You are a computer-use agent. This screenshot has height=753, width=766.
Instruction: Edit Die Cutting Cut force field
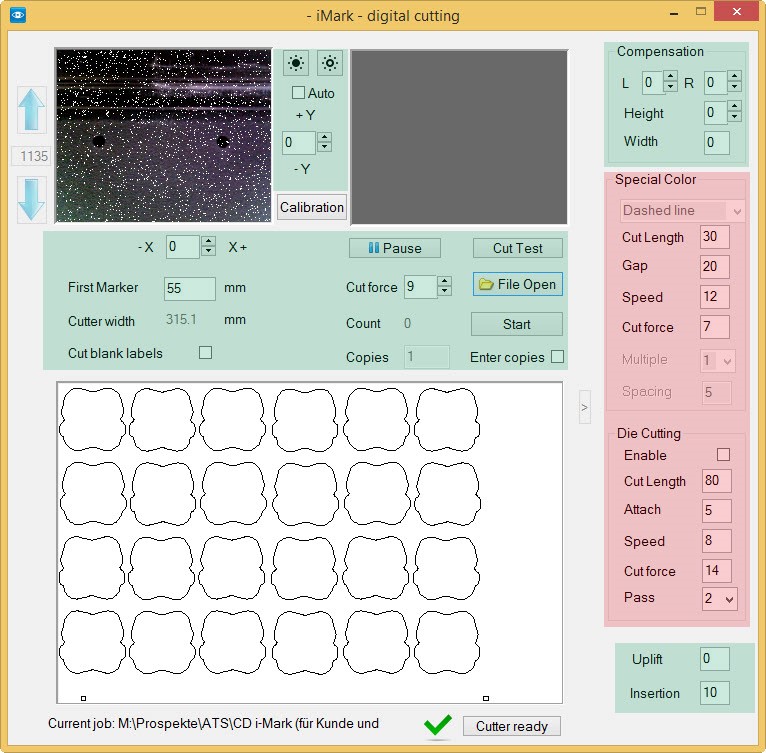[x=717, y=571]
